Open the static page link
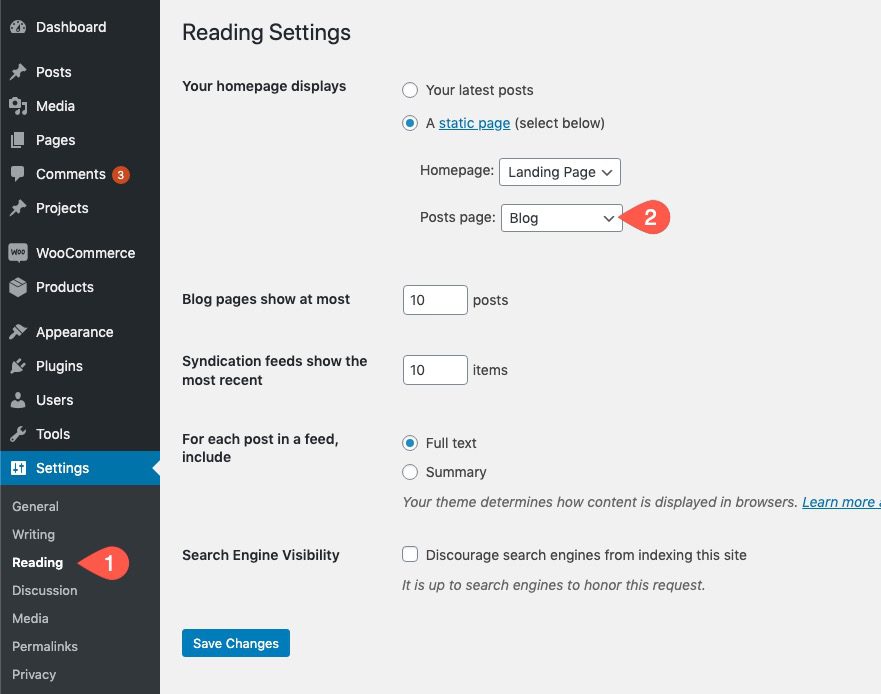Viewport: 881px width, 694px height. point(474,123)
